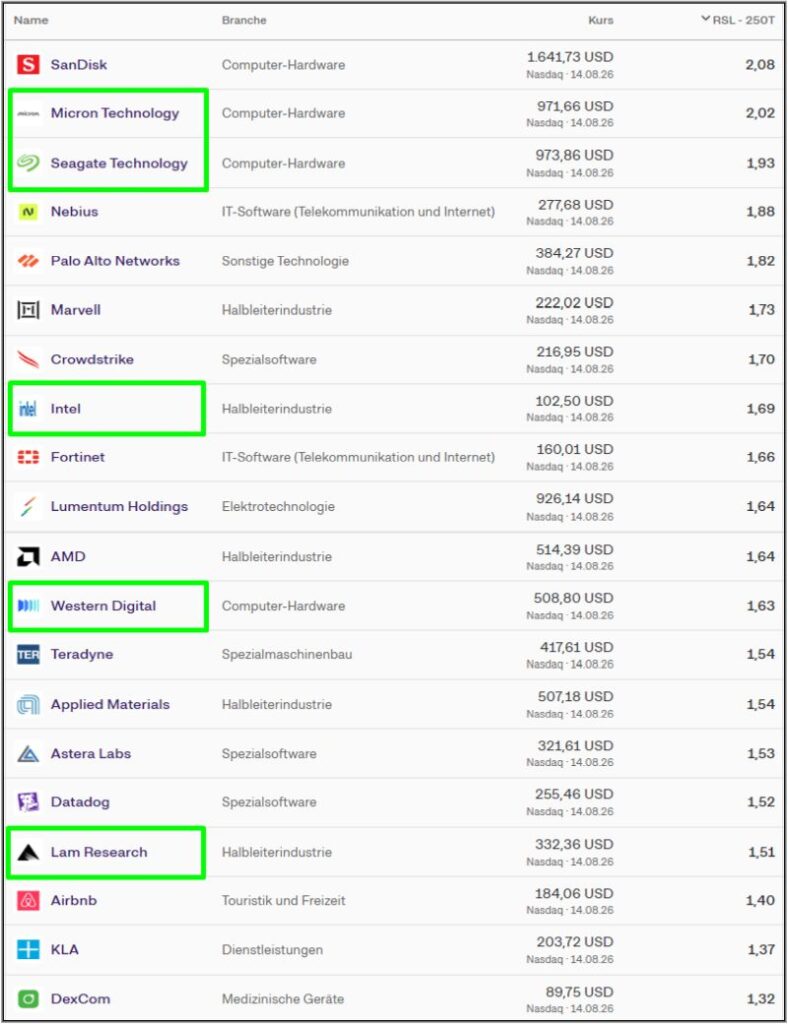The width and height of the screenshot is (788, 1024).
Task: Sort by the Name column header
Action: coord(31,20)
